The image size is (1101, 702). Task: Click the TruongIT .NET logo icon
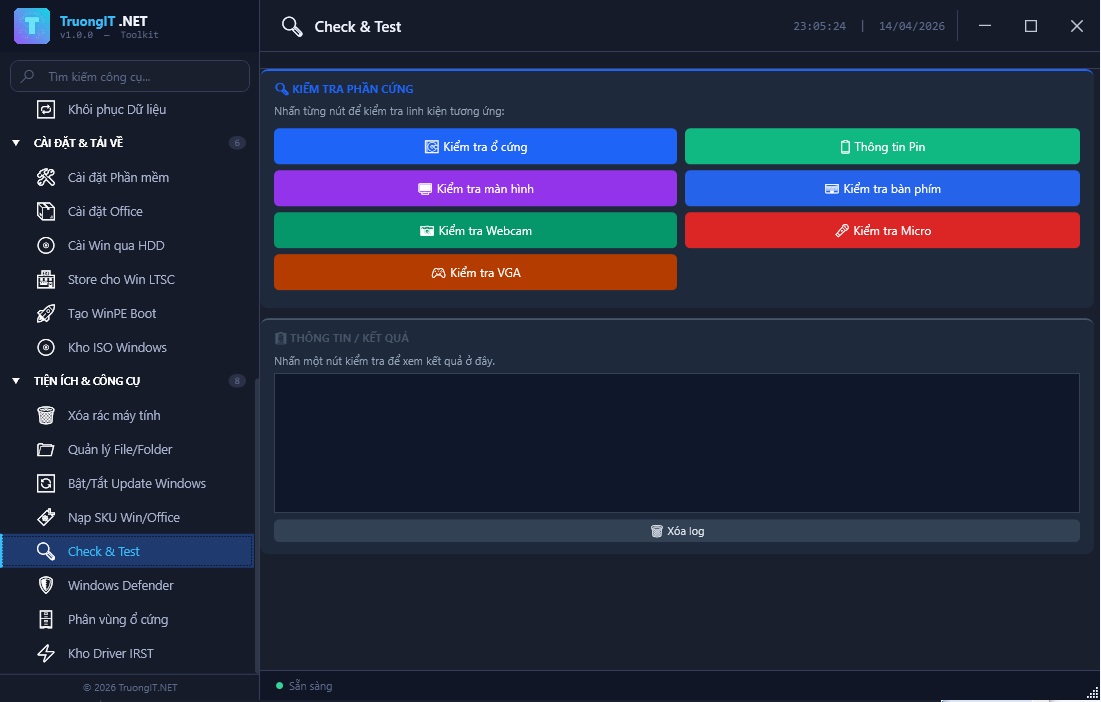[x=32, y=26]
